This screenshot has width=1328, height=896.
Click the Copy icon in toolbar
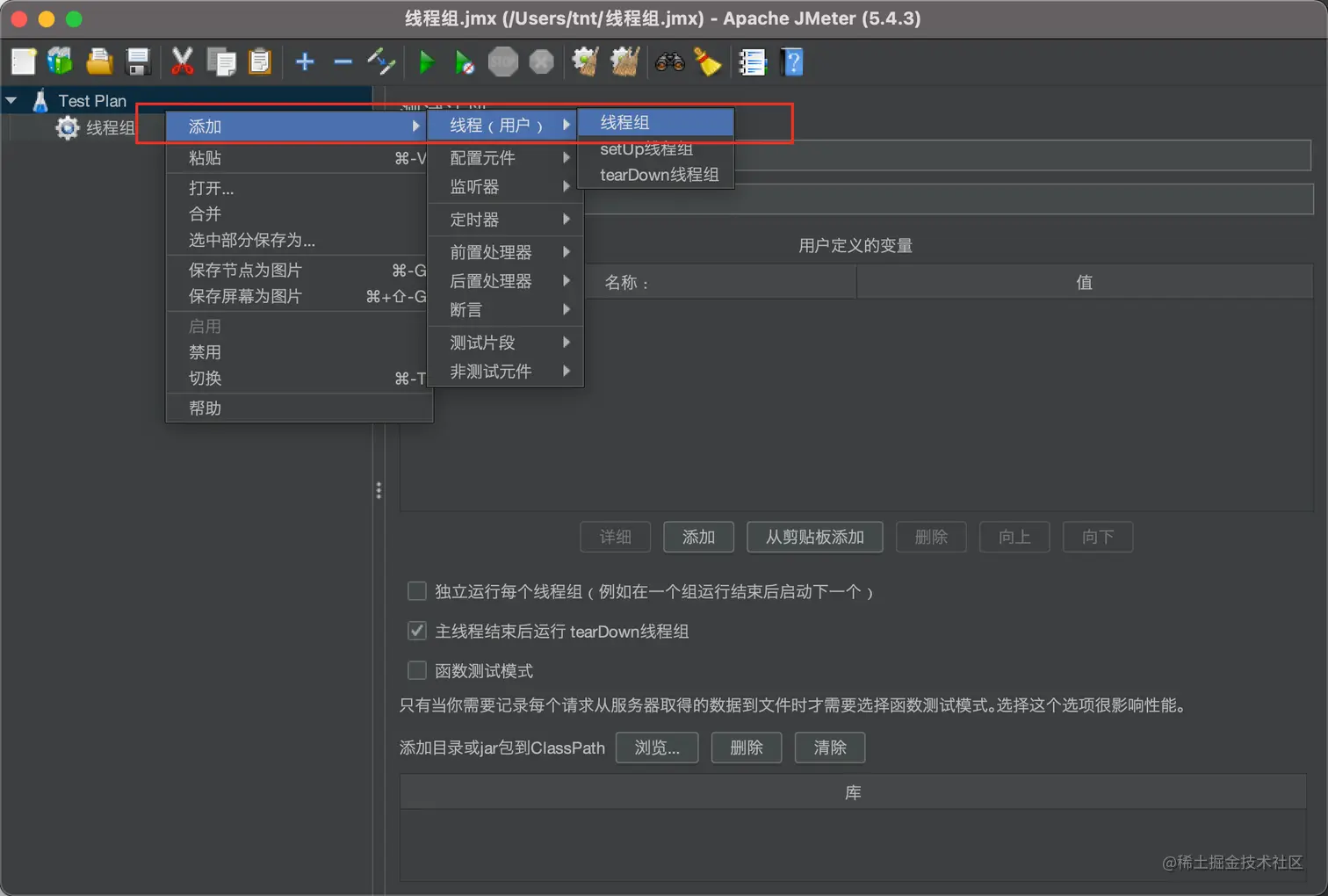point(221,61)
